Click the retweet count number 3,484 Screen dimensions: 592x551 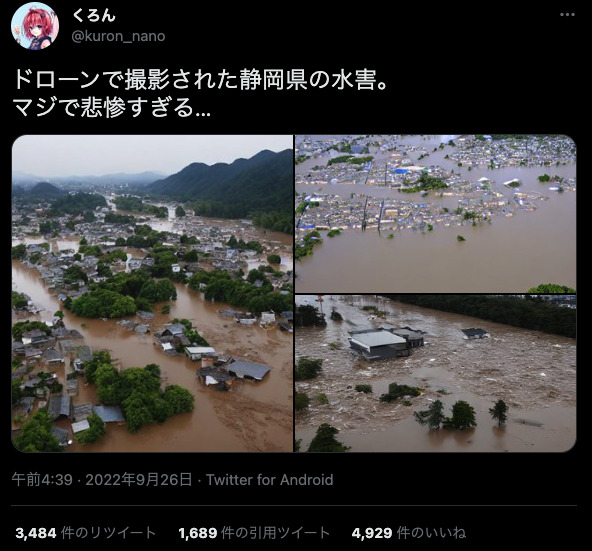[x=36, y=533]
